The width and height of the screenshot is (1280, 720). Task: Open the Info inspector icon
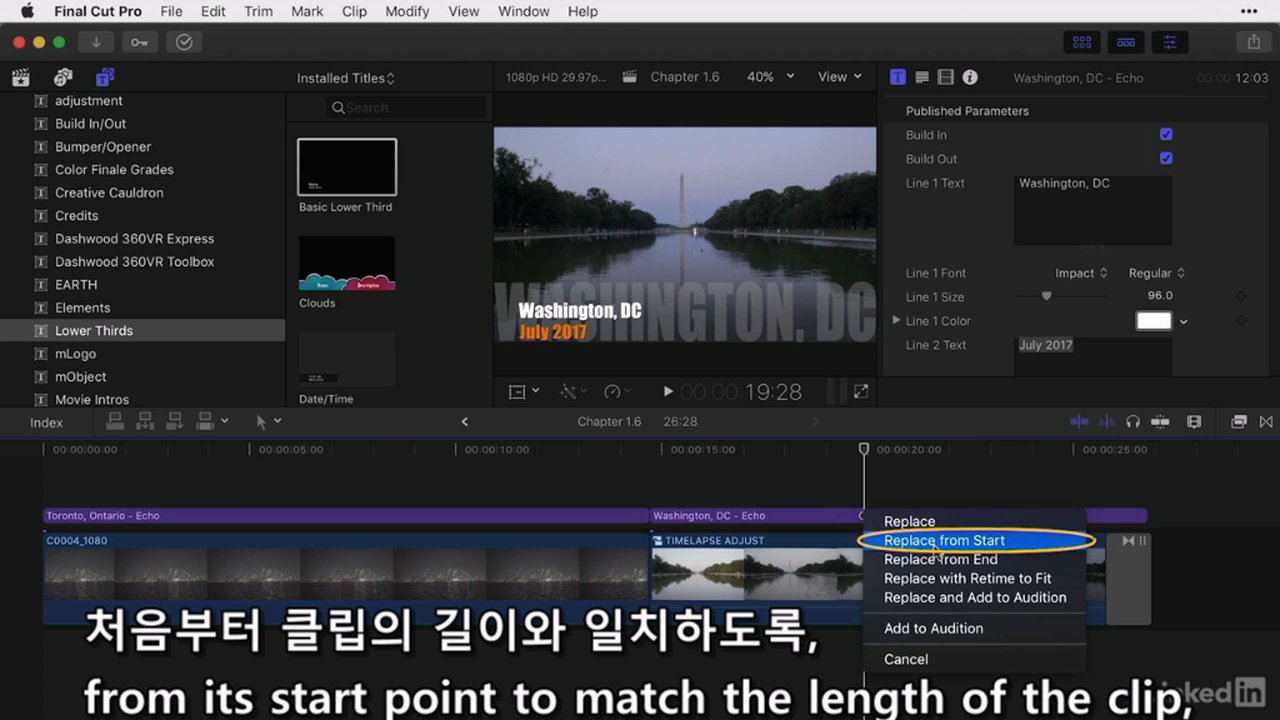[x=970, y=77]
